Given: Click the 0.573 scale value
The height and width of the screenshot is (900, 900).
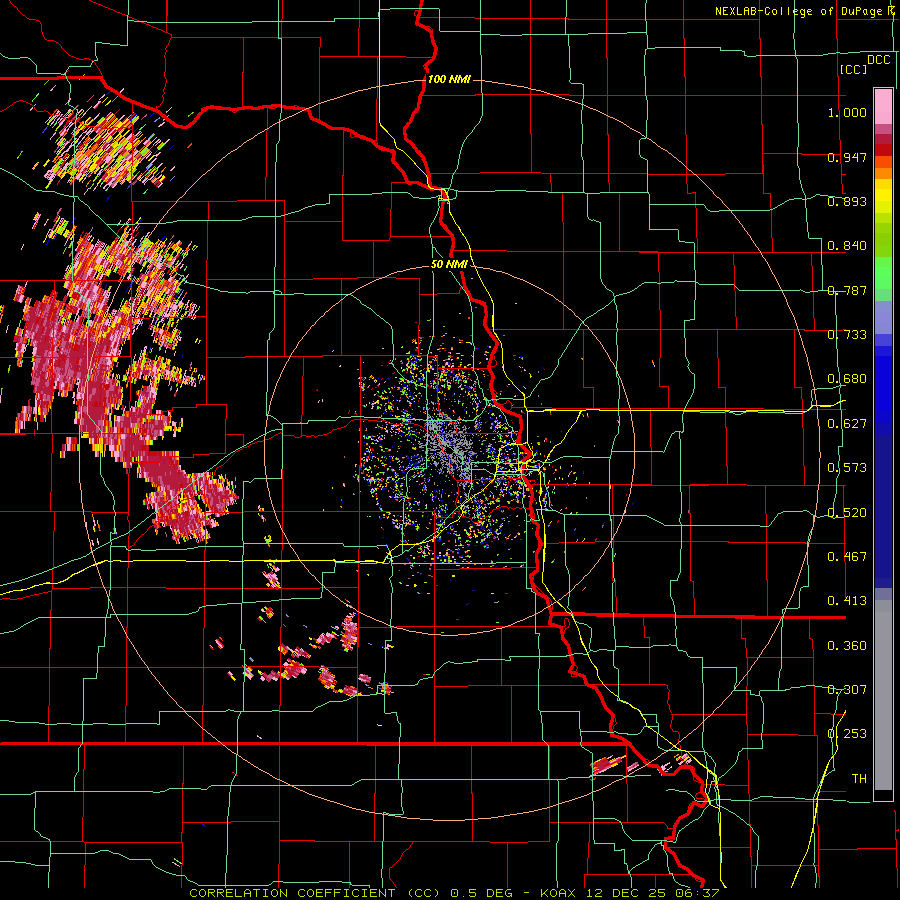Looking at the screenshot, I should coord(847,467).
